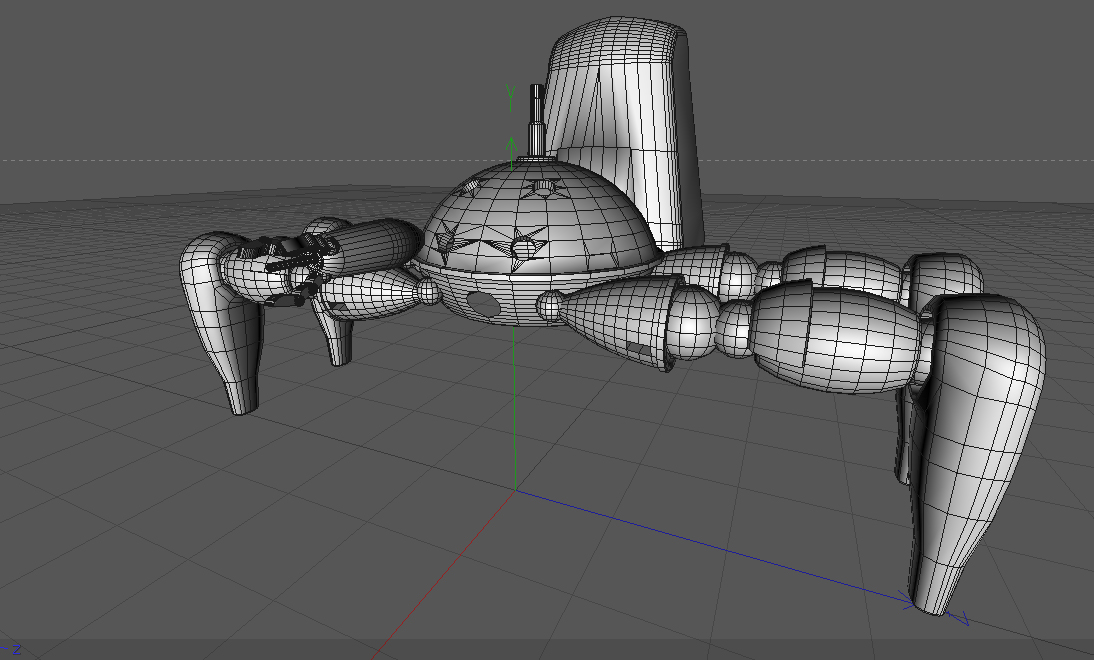
Task: Select the dark gun mechanism on left arm
Action: point(293,269)
